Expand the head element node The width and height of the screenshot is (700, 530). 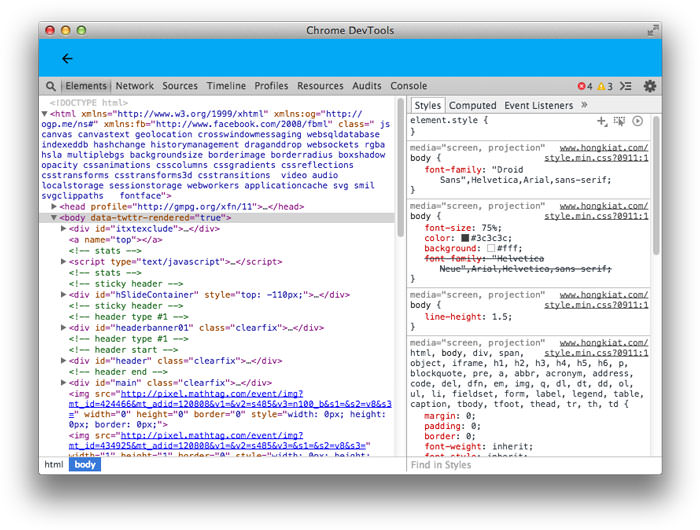(x=54, y=206)
